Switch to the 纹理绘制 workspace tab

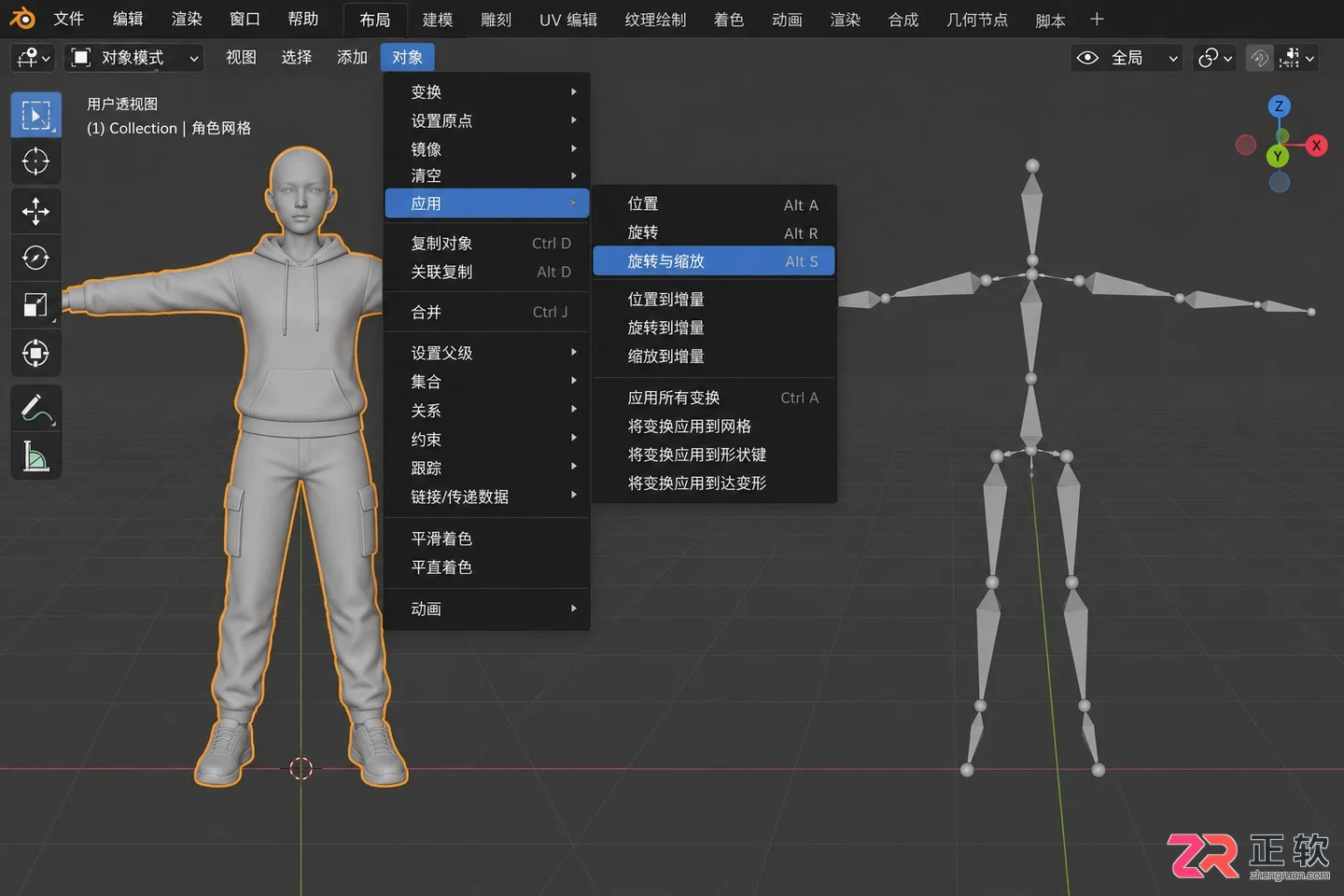[655, 20]
